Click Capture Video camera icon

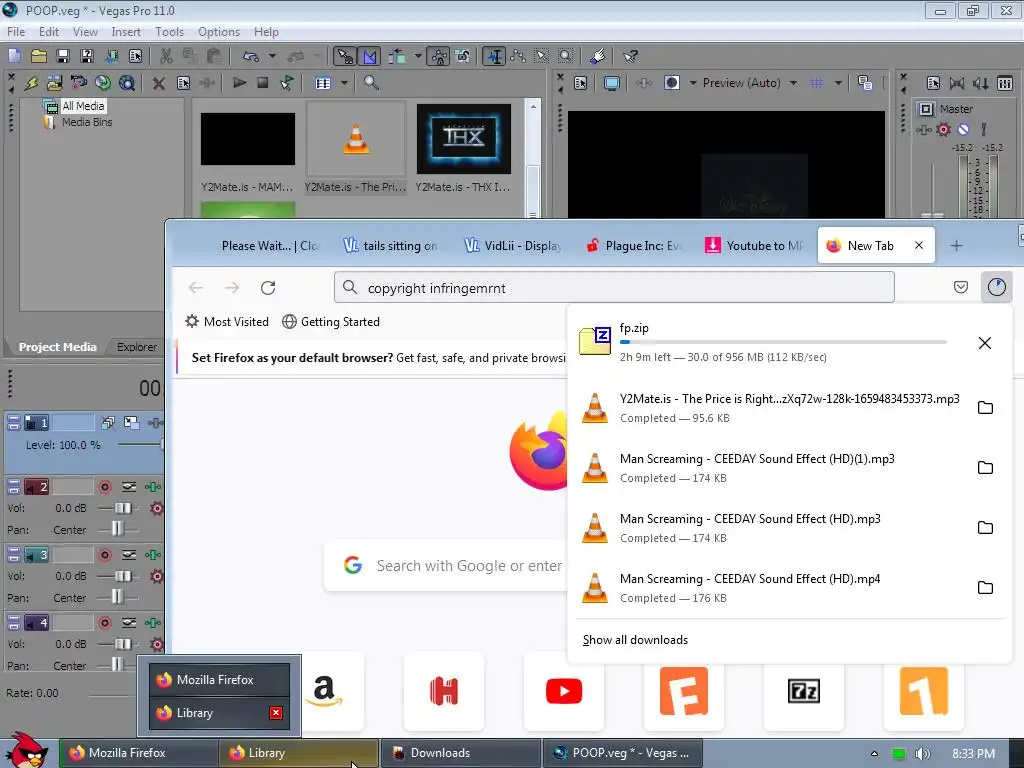coord(78,83)
